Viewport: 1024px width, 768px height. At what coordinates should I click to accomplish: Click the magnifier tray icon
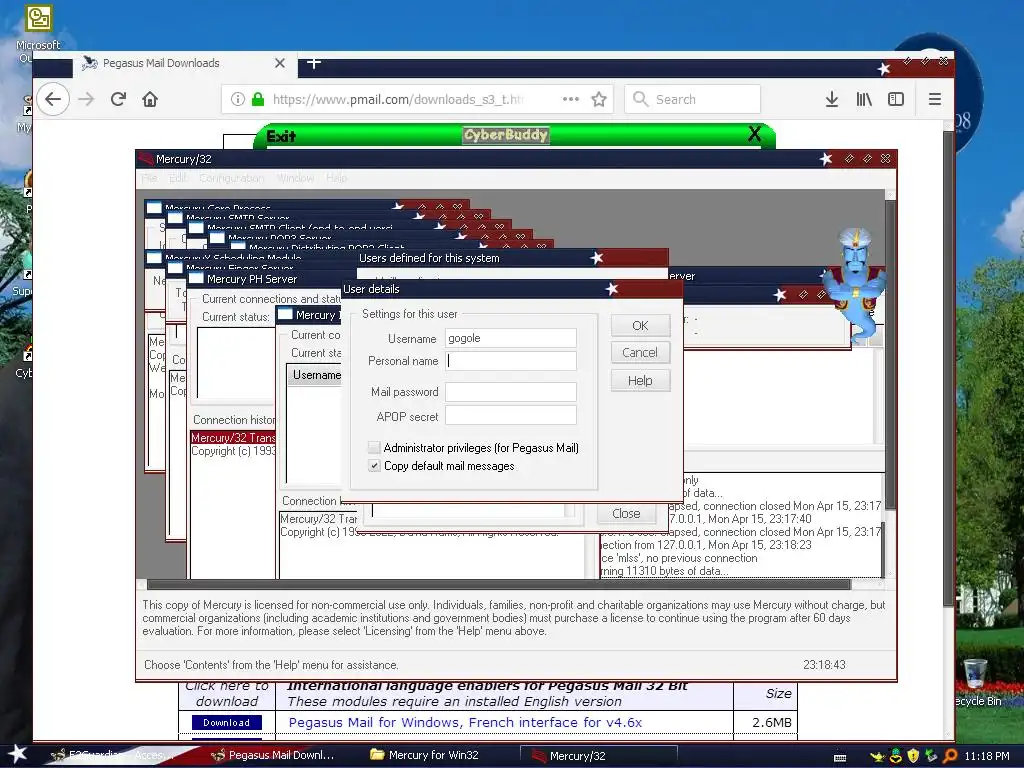[x=950, y=756]
